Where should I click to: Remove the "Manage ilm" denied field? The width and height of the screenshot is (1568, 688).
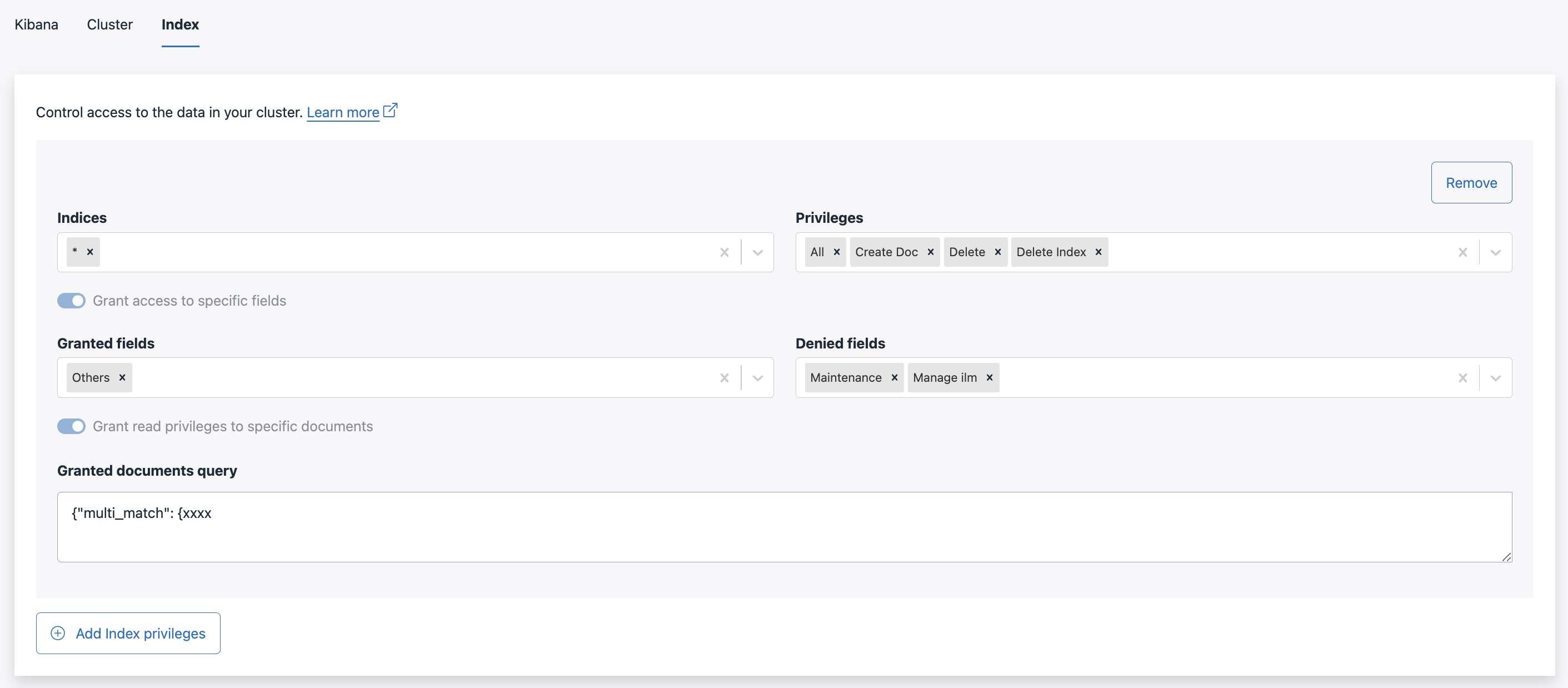988,377
